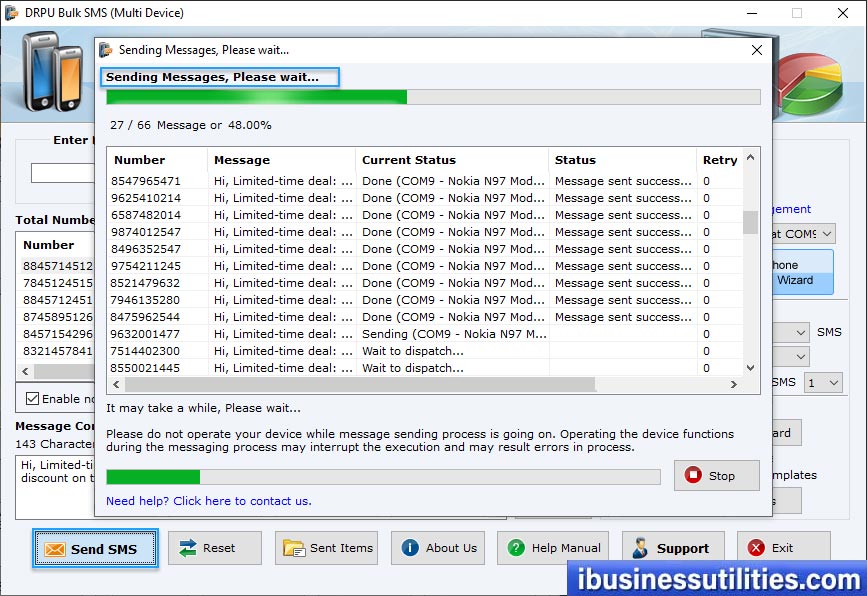The image size is (867, 596).
Task: Click the mobile phones banner image
Action: [x=51, y=71]
